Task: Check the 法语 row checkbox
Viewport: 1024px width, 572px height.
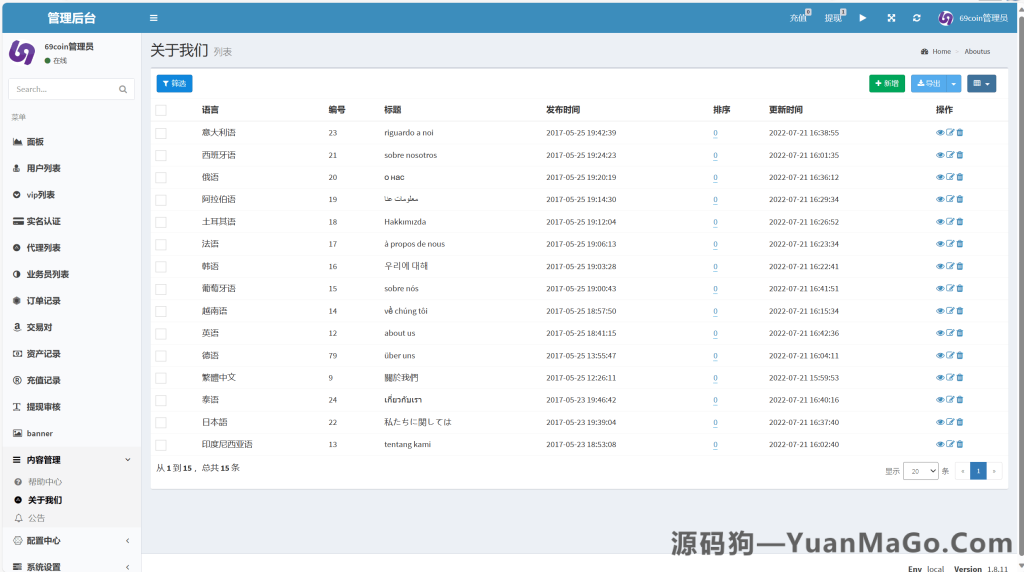Action: point(161,244)
